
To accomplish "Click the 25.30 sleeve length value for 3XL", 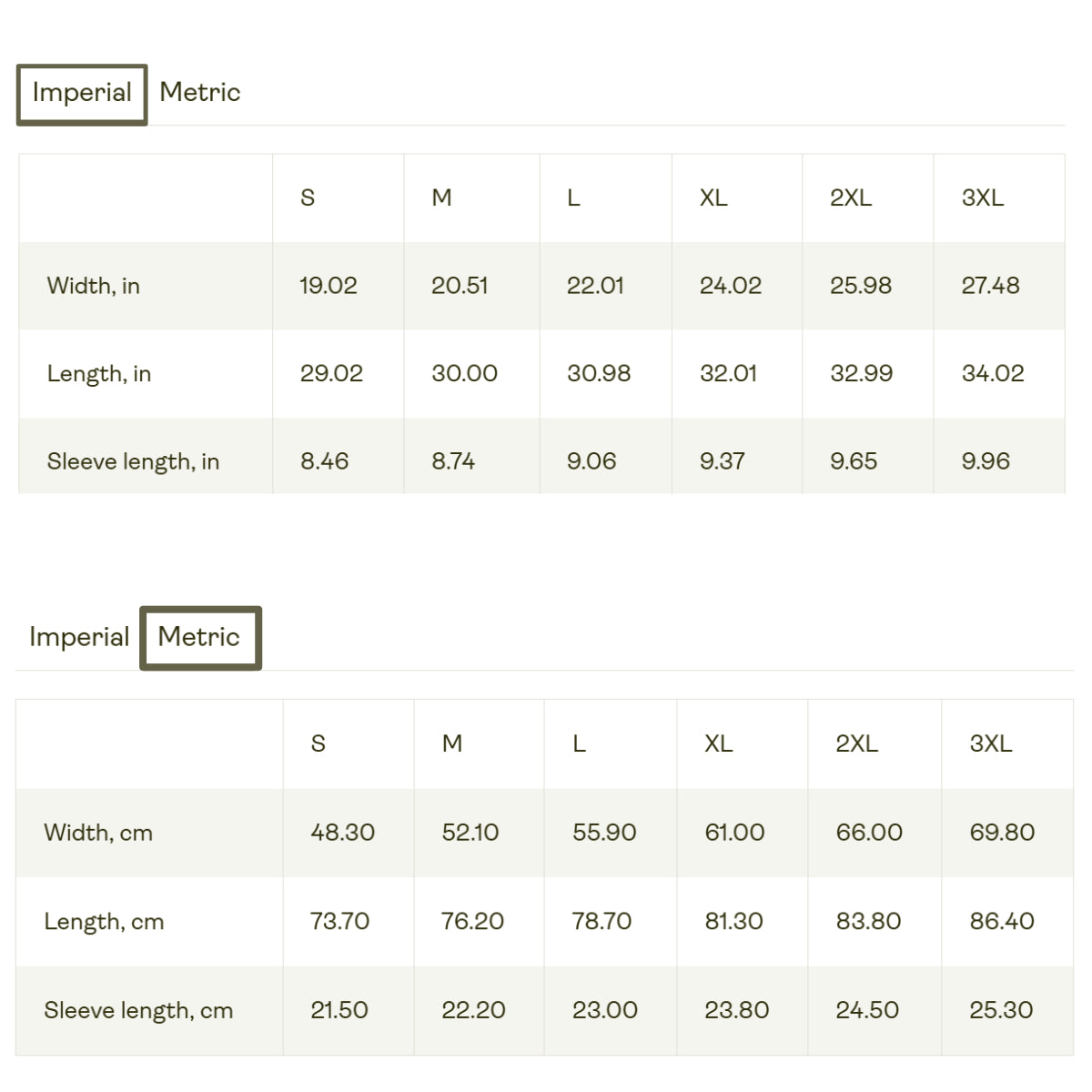I will [x=1001, y=1010].
